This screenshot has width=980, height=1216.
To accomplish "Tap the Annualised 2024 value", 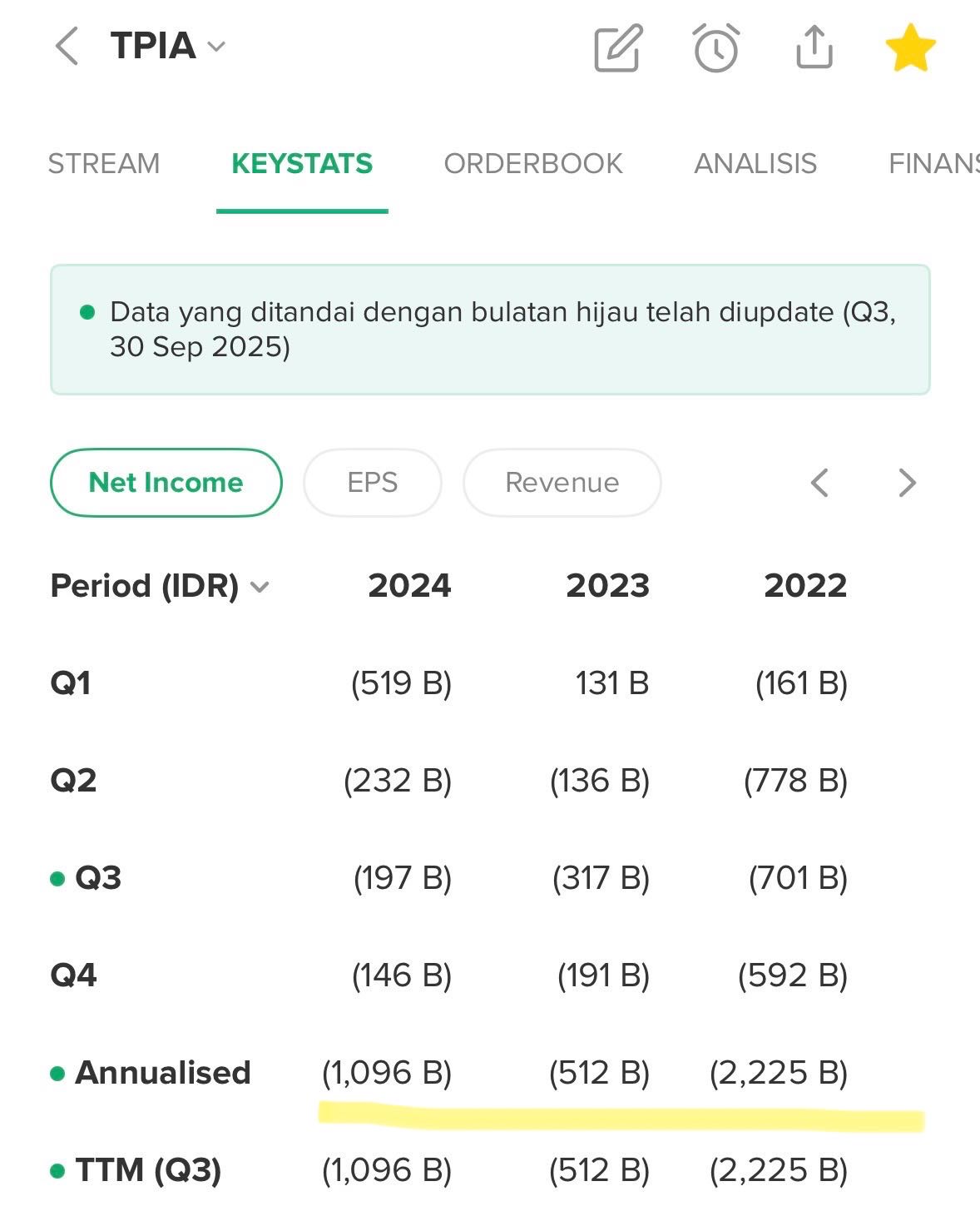I will pos(387,1073).
